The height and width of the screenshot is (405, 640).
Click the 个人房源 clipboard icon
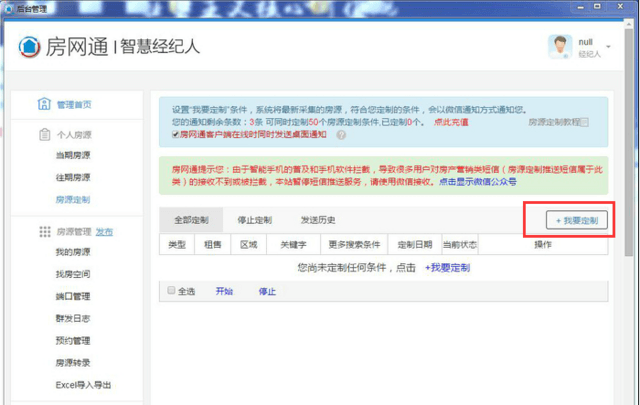coord(44,134)
